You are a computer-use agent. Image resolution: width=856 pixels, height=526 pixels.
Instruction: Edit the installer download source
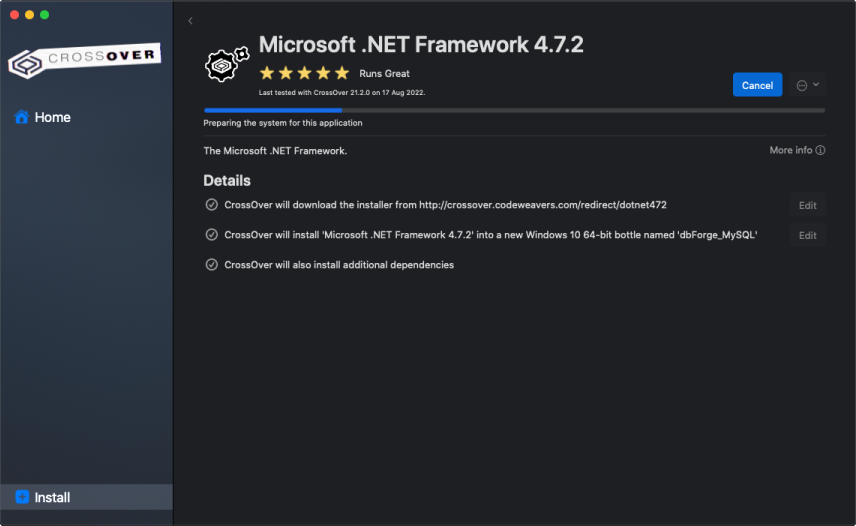click(807, 205)
